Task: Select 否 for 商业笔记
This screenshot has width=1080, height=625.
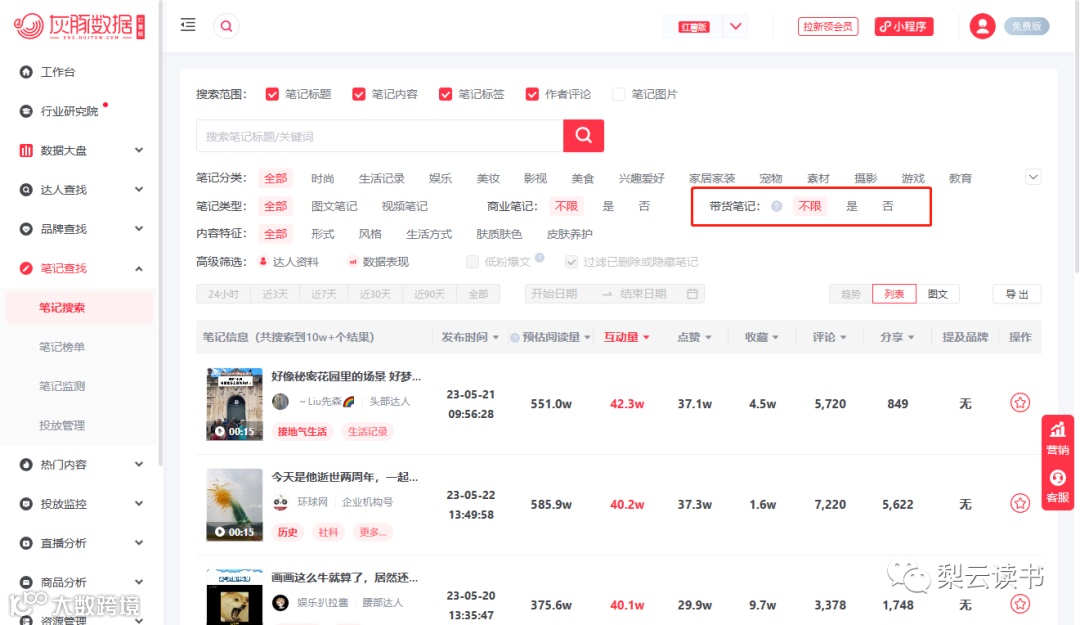Action: [x=644, y=206]
